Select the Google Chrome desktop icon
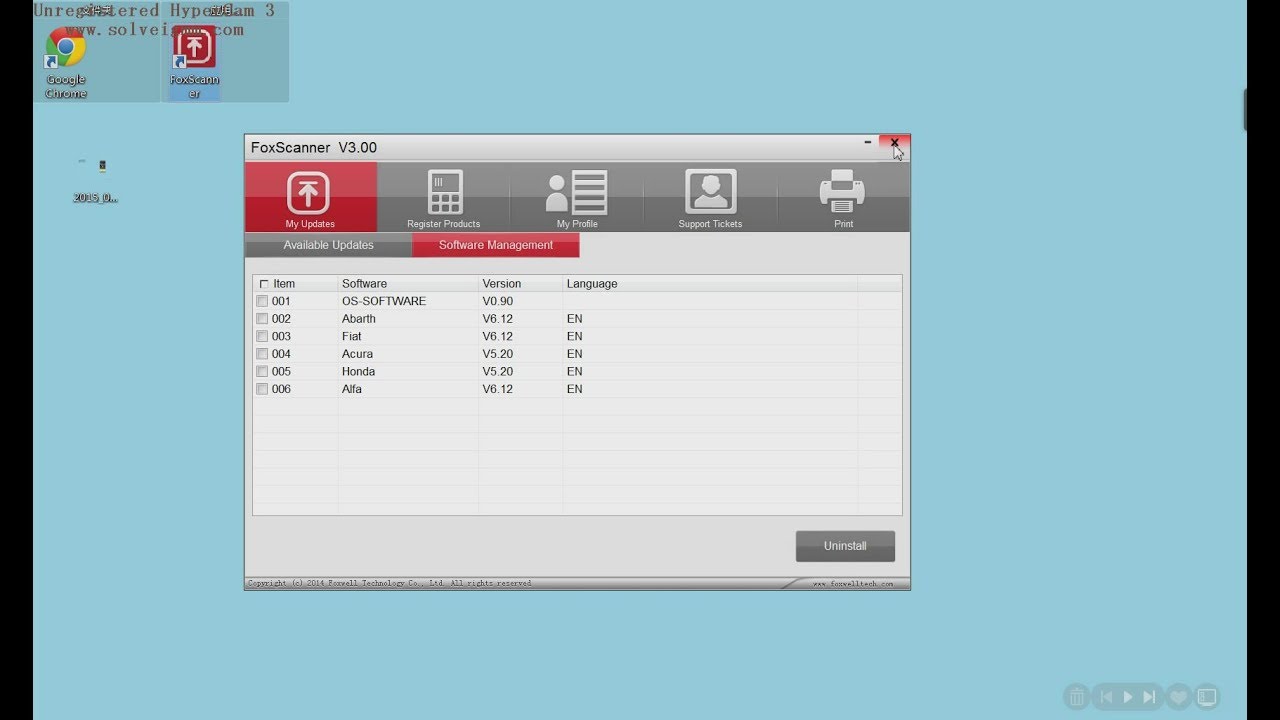The width and height of the screenshot is (1280, 720). [x=66, y=61]
